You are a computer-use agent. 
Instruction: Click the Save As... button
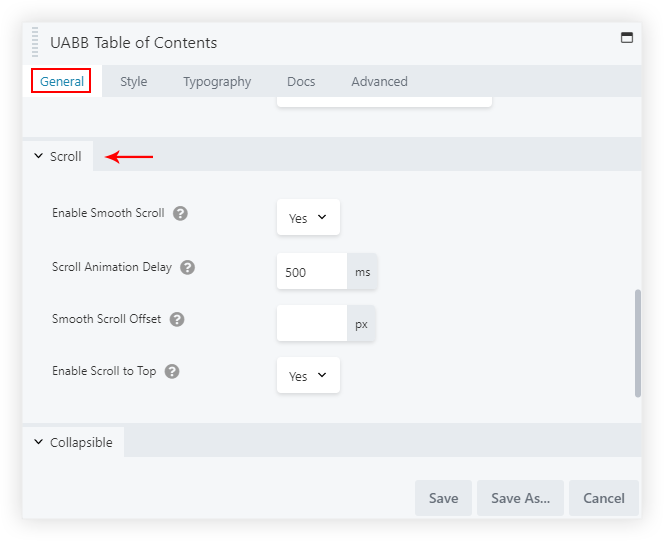pyautogui.click(x=520, y=498)
